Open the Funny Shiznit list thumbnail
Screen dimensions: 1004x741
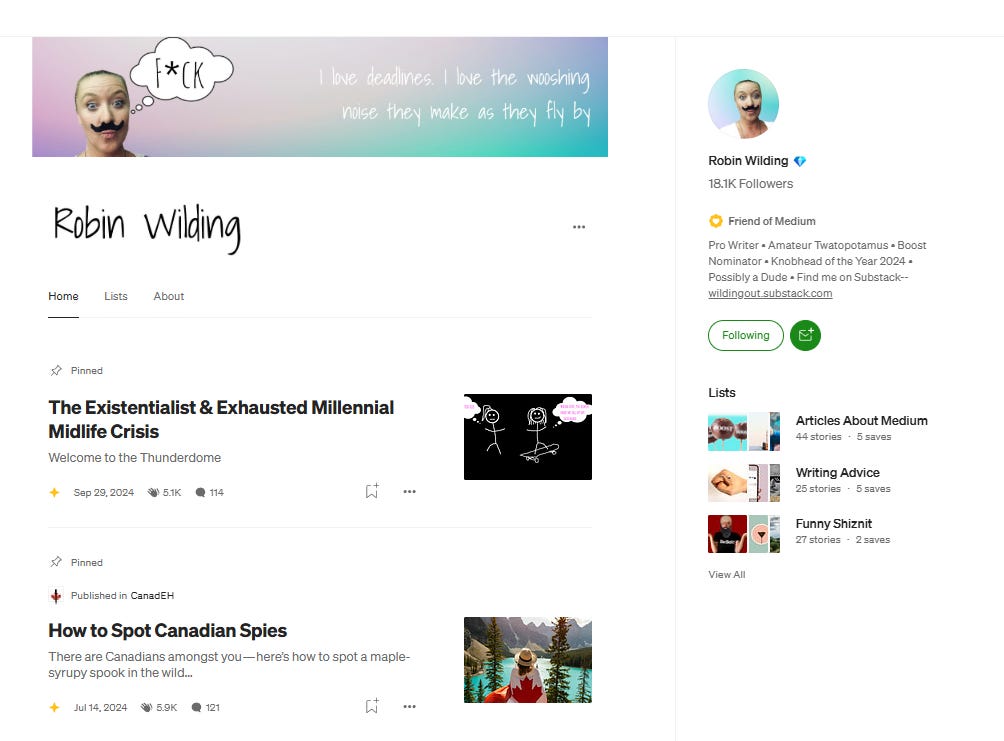[x=744, y=534]
